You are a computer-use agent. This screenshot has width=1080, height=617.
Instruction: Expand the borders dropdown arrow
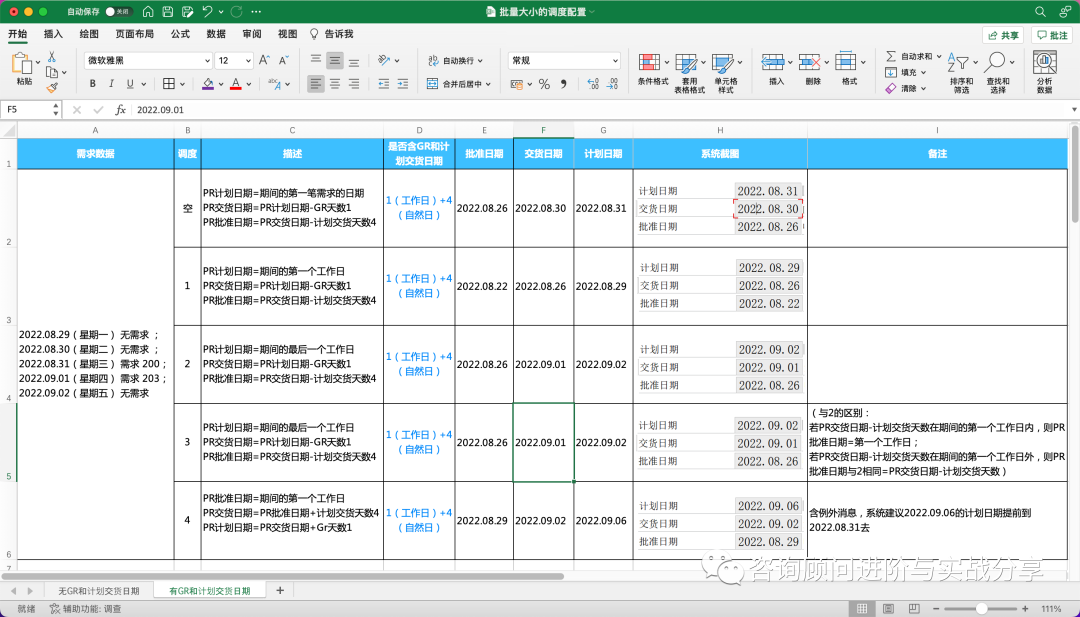(x=182, y=84)
